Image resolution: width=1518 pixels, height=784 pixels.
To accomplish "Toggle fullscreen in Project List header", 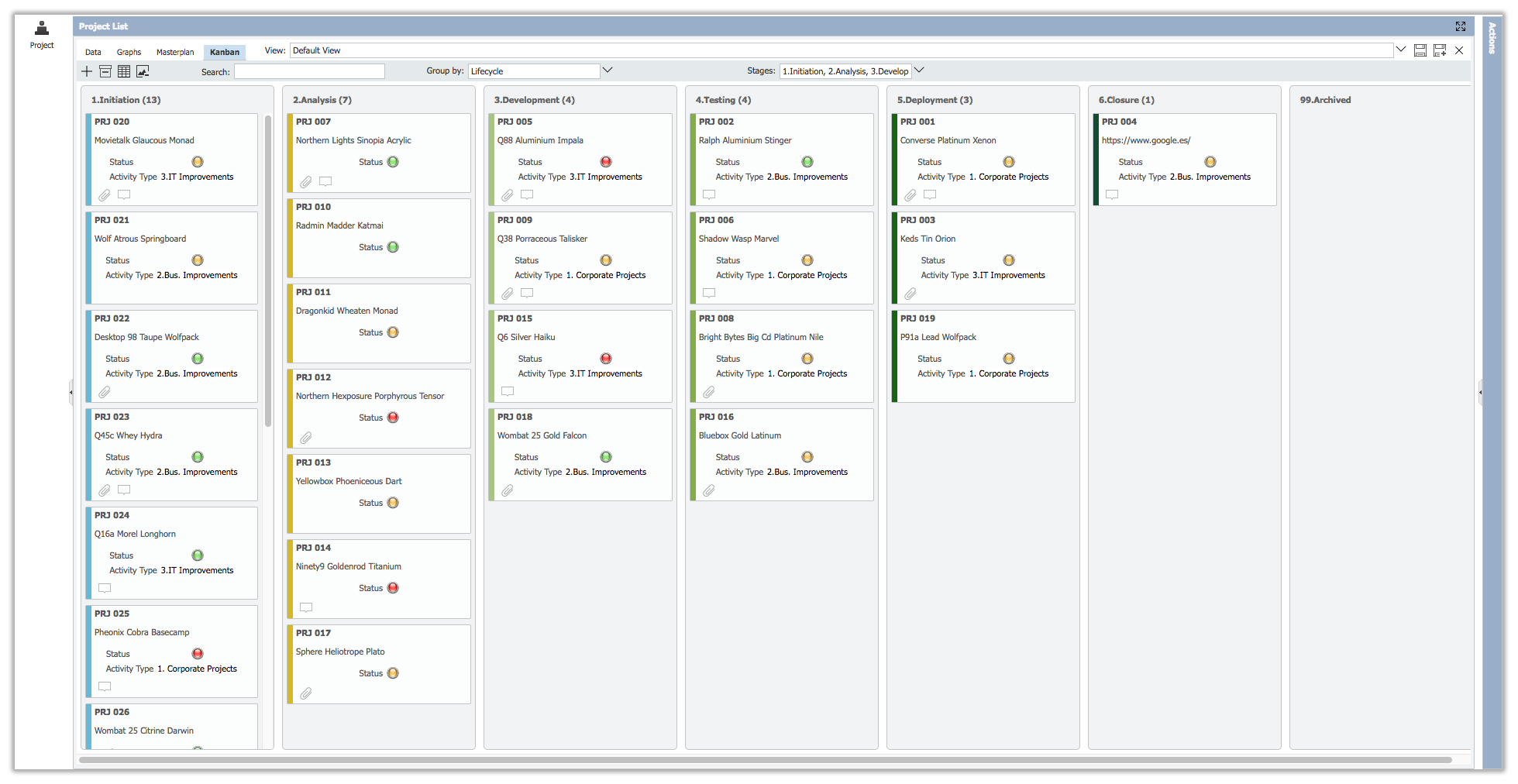I will [1461, 26].
